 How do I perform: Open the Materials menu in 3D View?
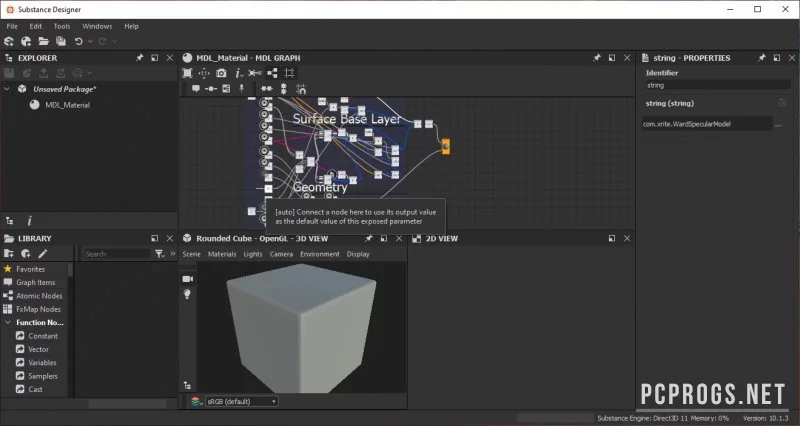click(x=222, y=254)
